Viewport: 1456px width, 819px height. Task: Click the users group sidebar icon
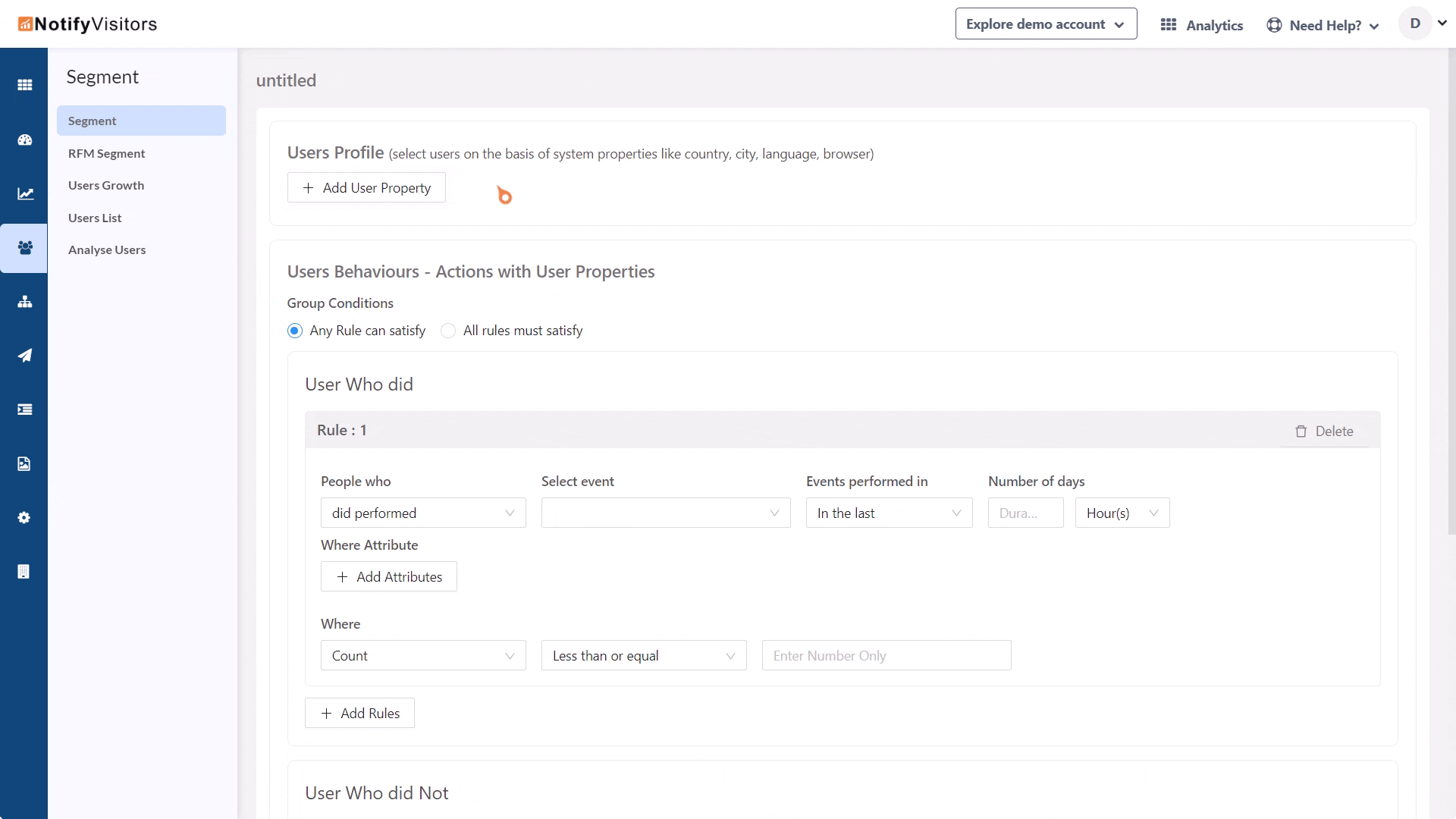point(24,248)
